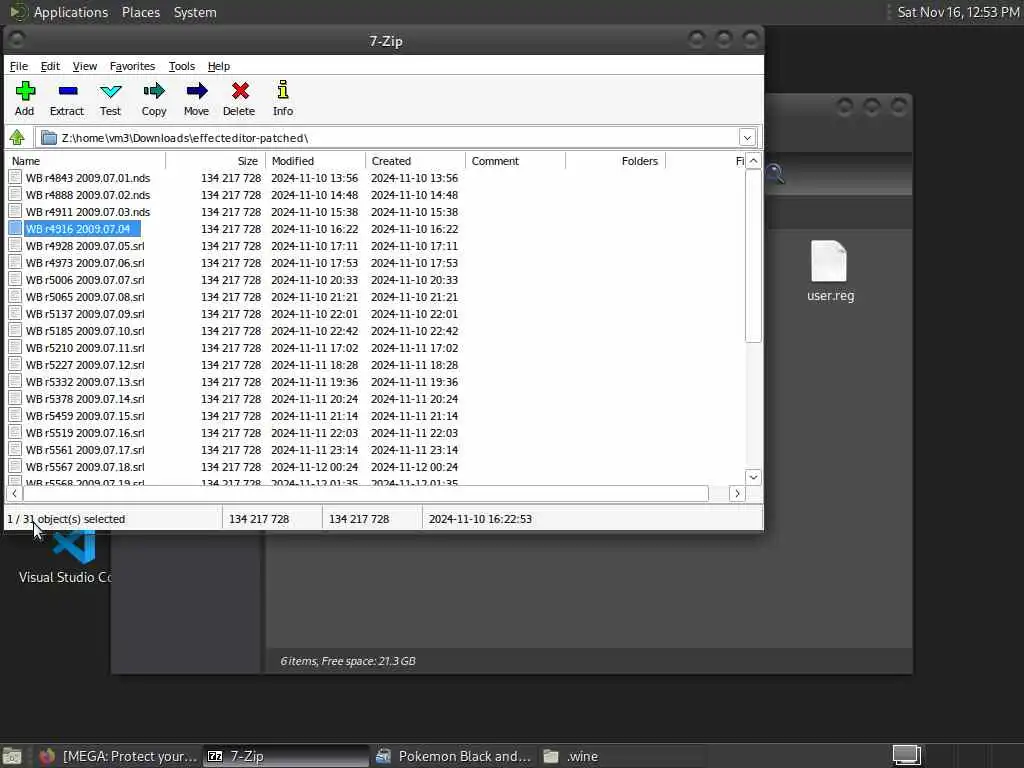Go up one folder with green arrow
1024x768 pixels.
click(x=17, y=138)
